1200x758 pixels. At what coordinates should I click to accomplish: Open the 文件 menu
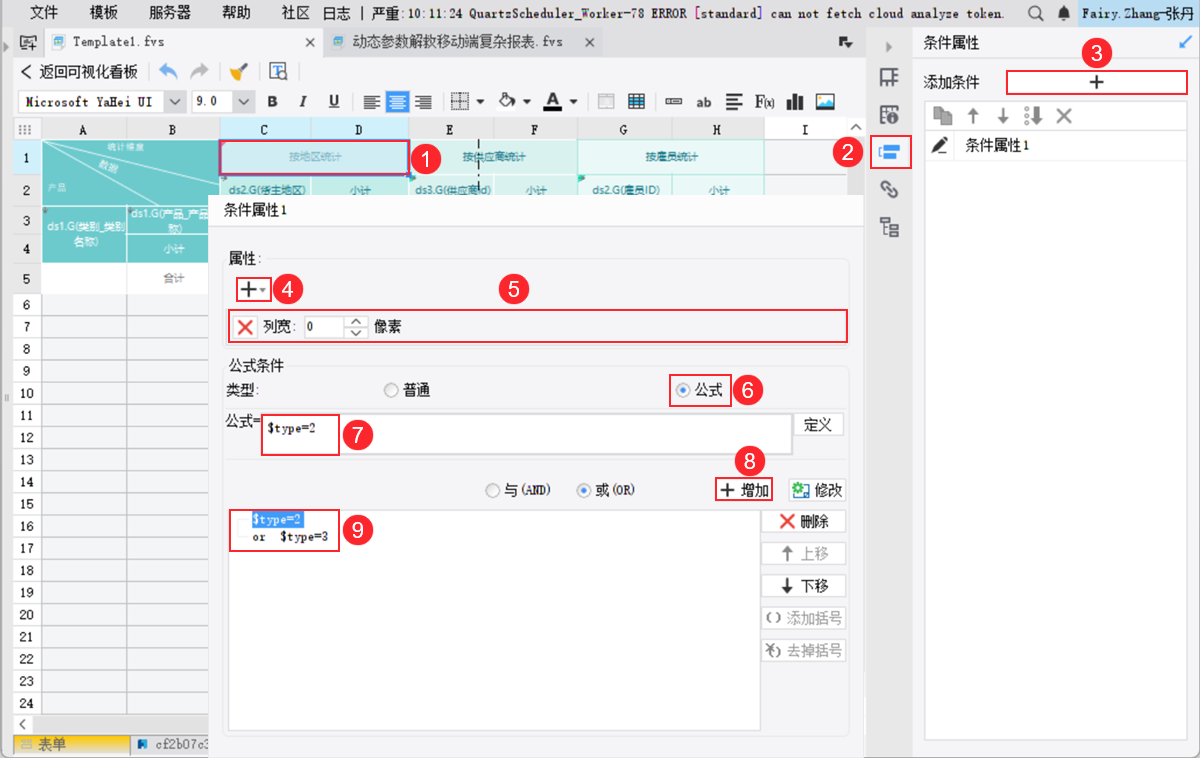44,13
